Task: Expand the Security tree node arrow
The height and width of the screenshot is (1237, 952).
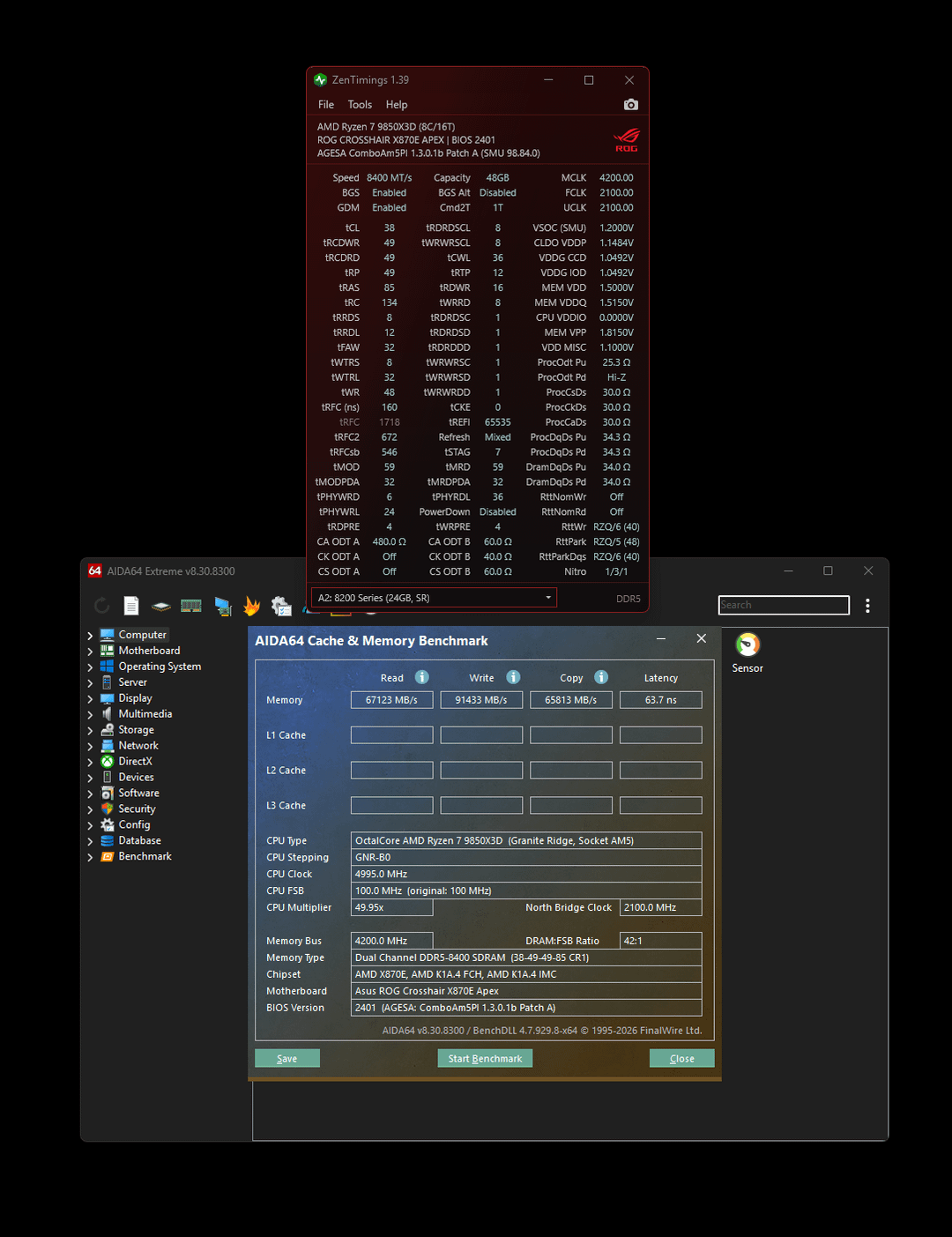Action: 90,809
